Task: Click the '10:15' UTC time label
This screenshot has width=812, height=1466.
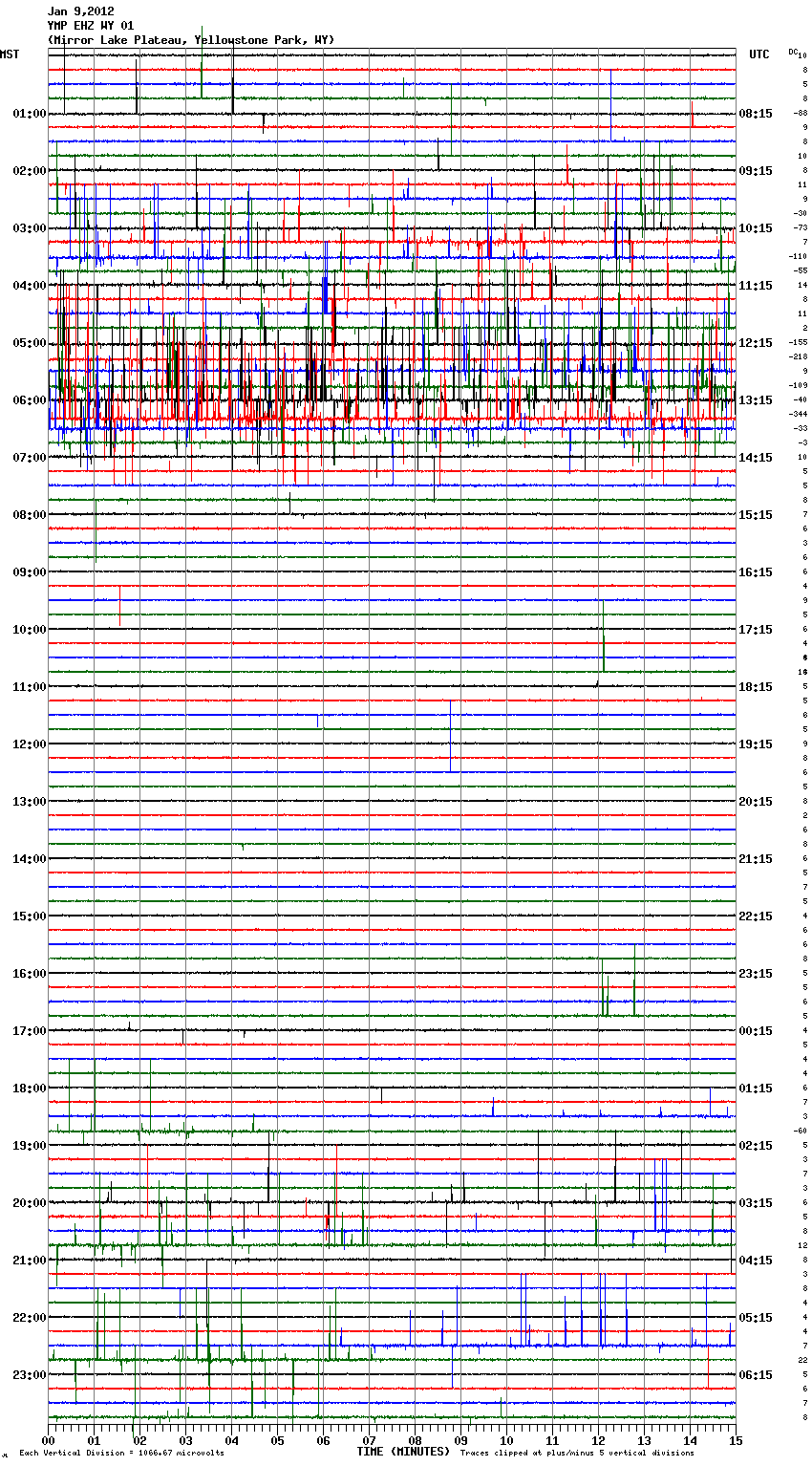Action: (x=756, y=228)
